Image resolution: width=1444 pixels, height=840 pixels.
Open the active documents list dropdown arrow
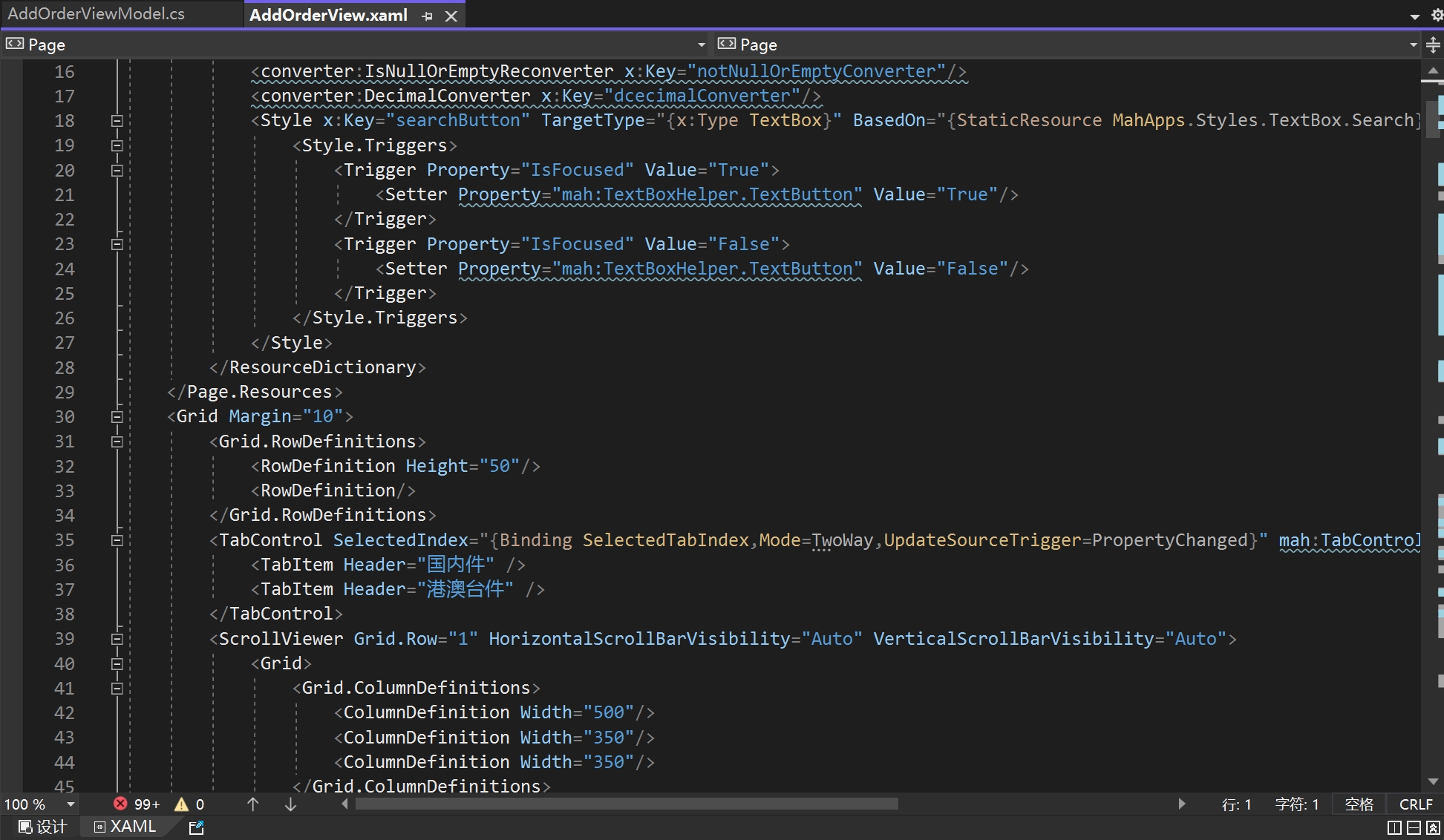point(1415,16)
